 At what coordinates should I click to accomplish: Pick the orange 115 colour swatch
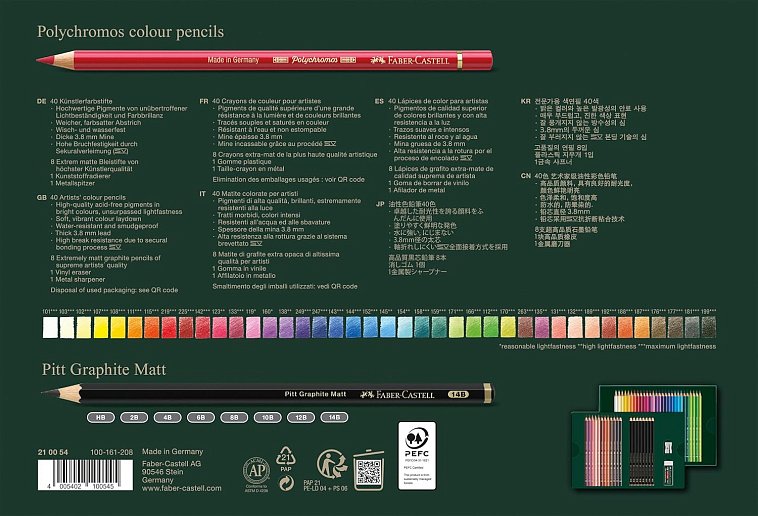[x=152, y=327]
